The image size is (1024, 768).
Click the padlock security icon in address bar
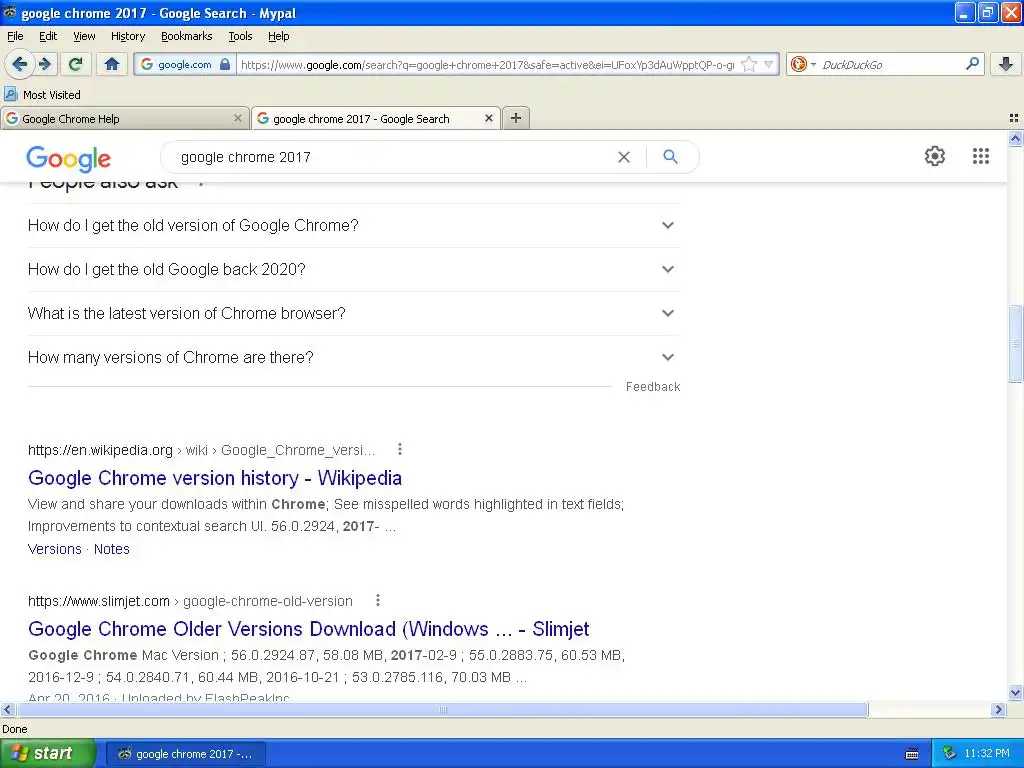[x=225, y=64]
